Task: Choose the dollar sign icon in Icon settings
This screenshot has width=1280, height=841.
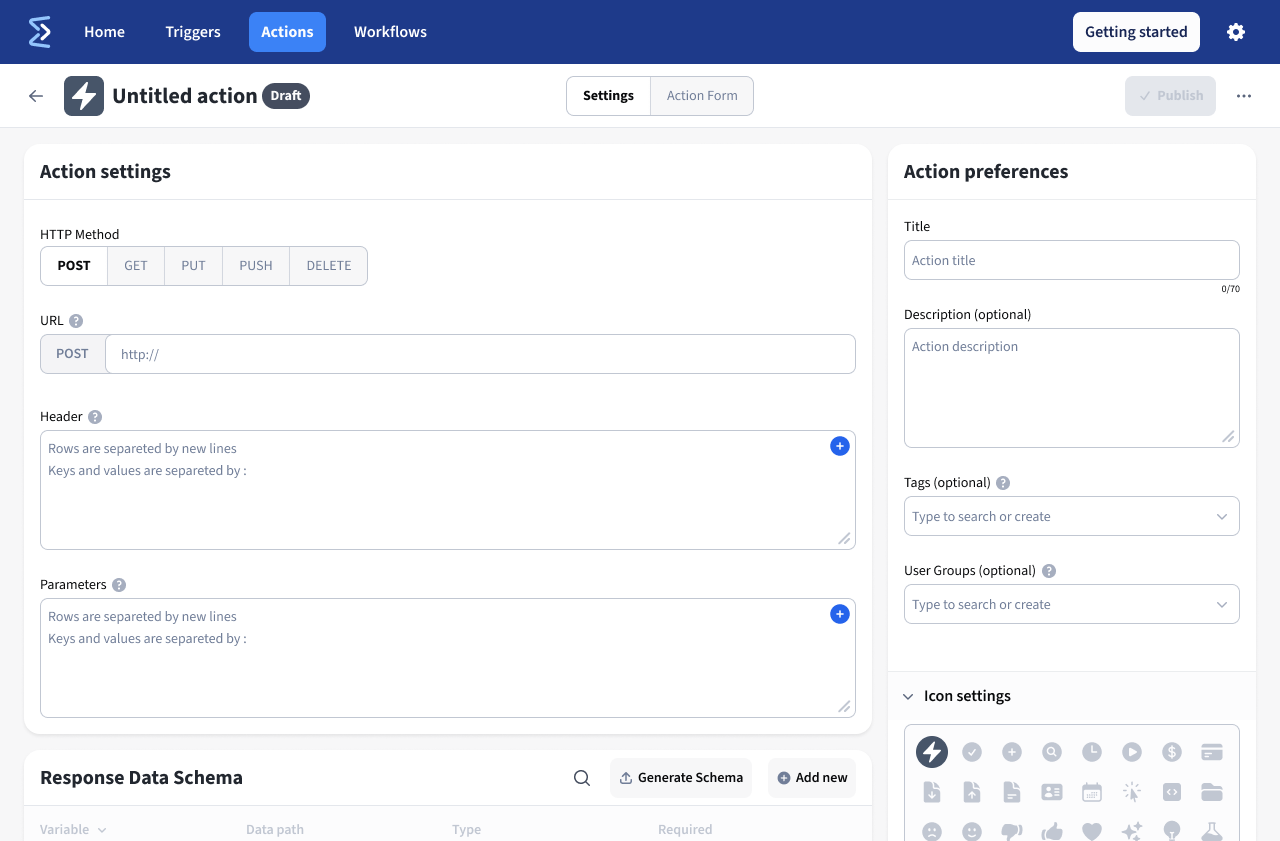Action: tap(1172, 752)
